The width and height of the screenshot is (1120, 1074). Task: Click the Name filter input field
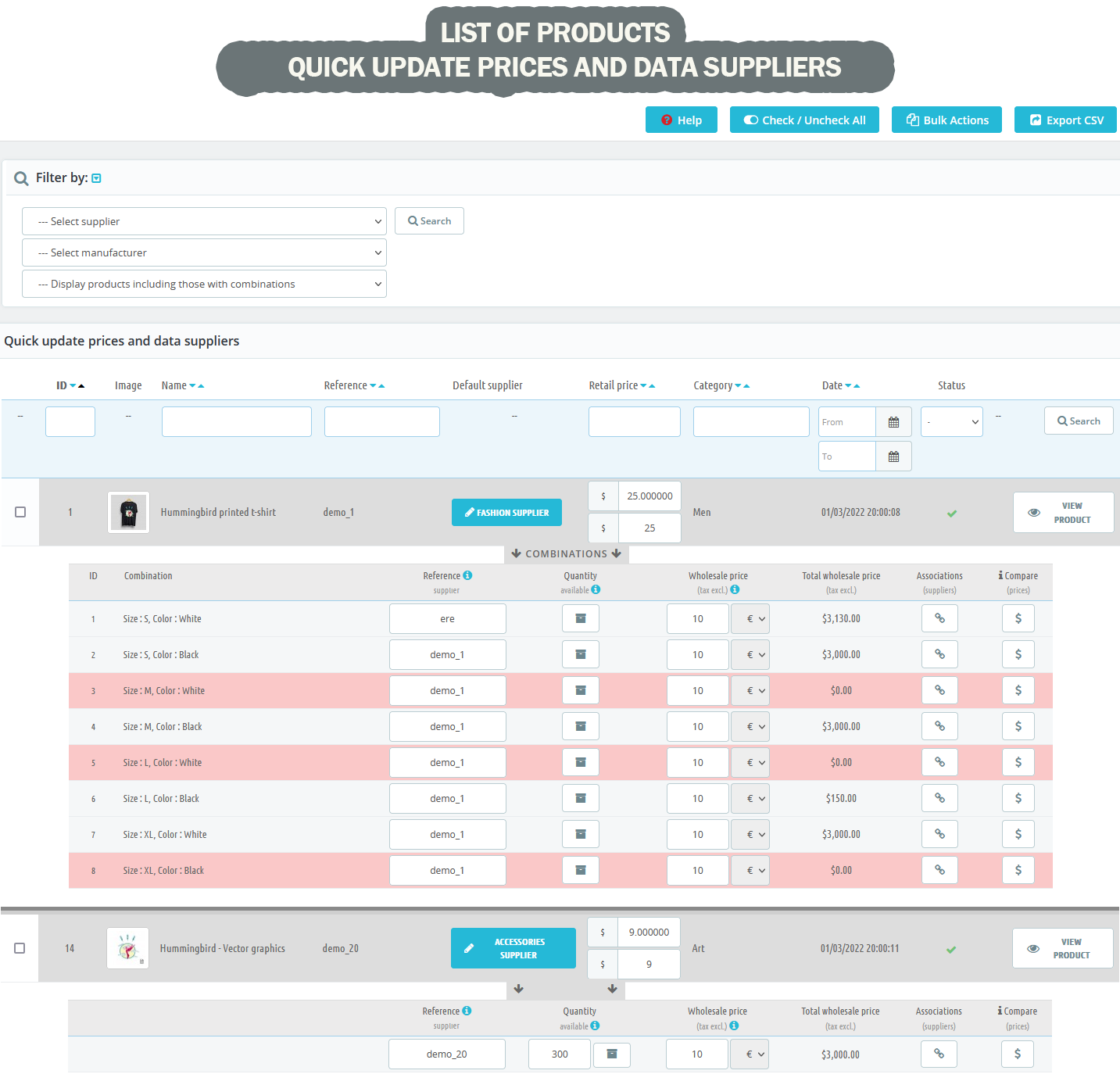coord(236,422)
